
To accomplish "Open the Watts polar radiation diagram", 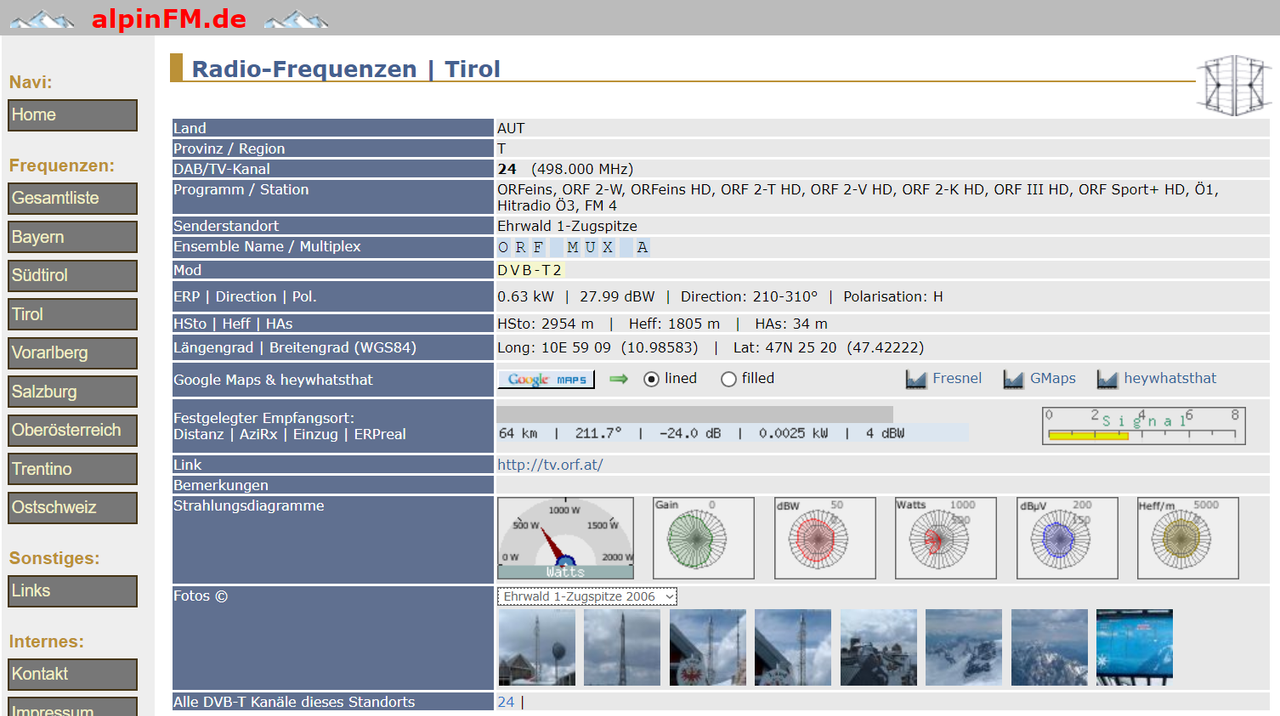I will point(946,538).
